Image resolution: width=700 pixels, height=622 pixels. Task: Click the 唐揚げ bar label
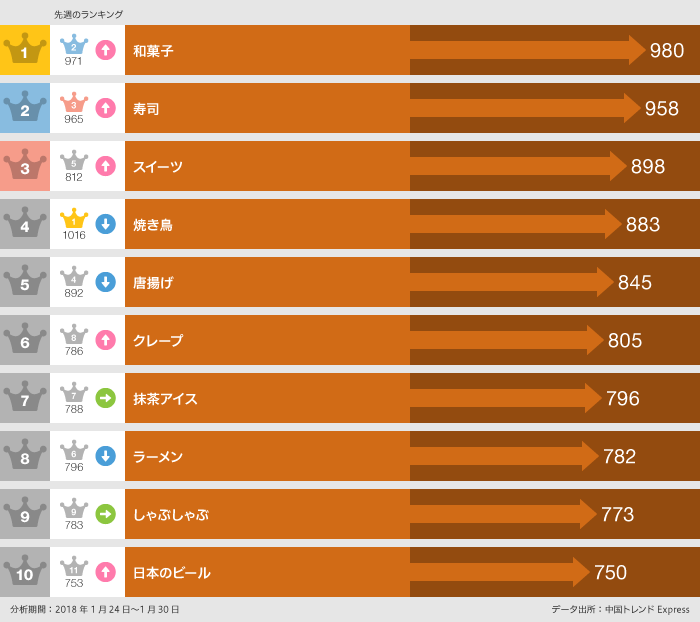pyautogui.click(x=153, y=283)
